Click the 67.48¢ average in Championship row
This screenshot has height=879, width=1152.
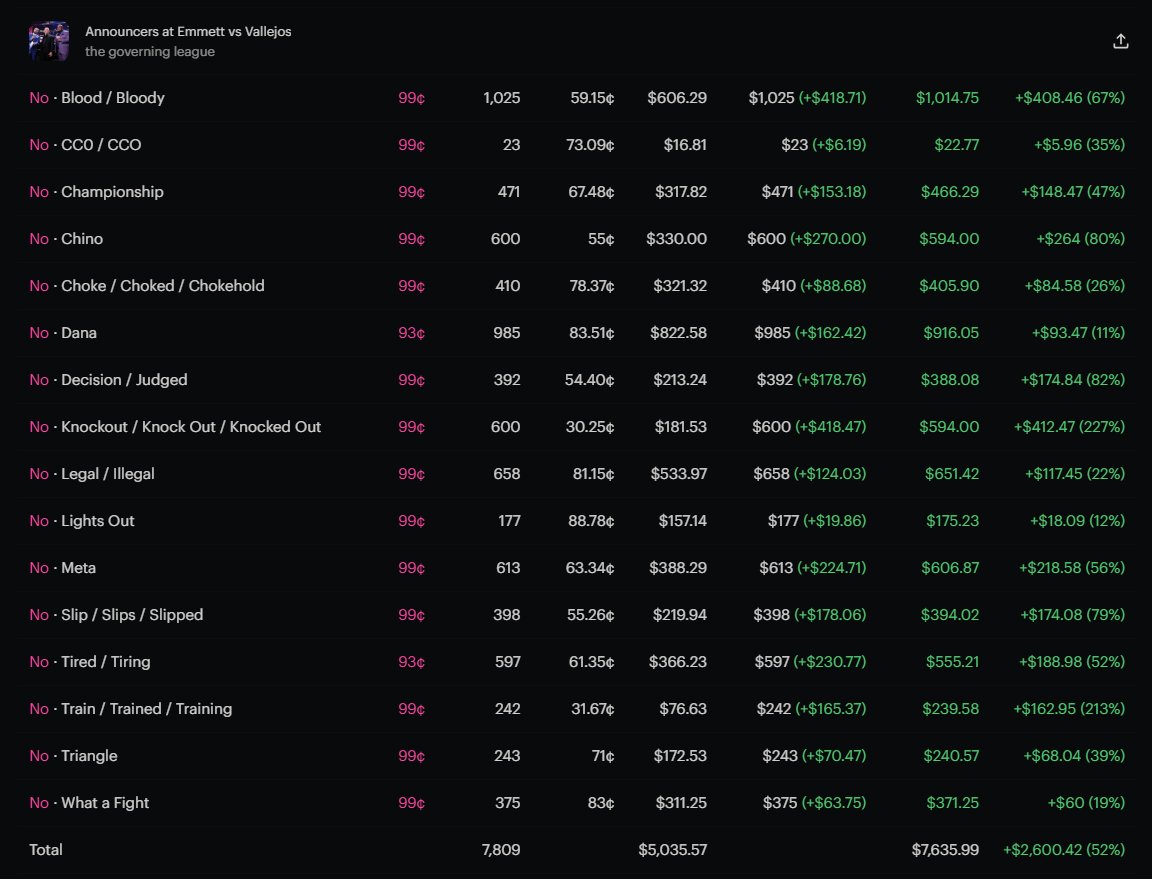(x=591, y=192)
